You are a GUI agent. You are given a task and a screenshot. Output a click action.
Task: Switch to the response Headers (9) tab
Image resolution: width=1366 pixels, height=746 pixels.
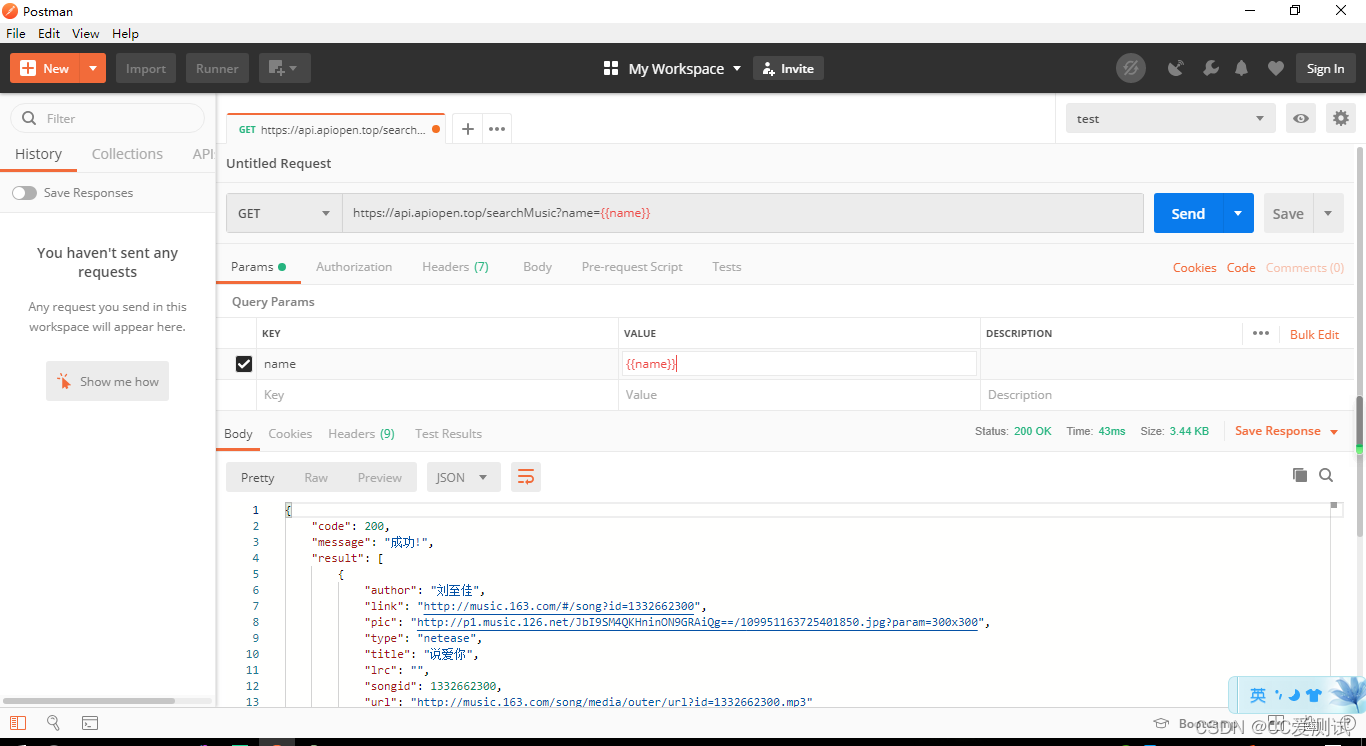click(361, 434)
